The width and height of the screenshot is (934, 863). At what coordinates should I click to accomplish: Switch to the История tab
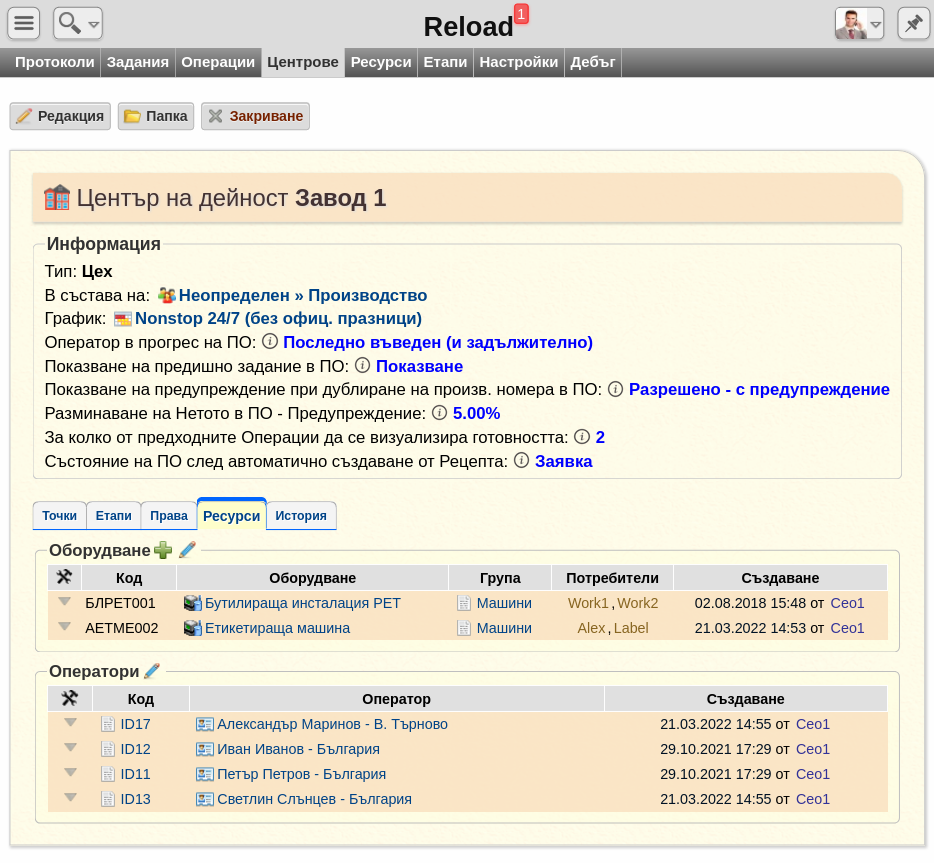(301, 516)
